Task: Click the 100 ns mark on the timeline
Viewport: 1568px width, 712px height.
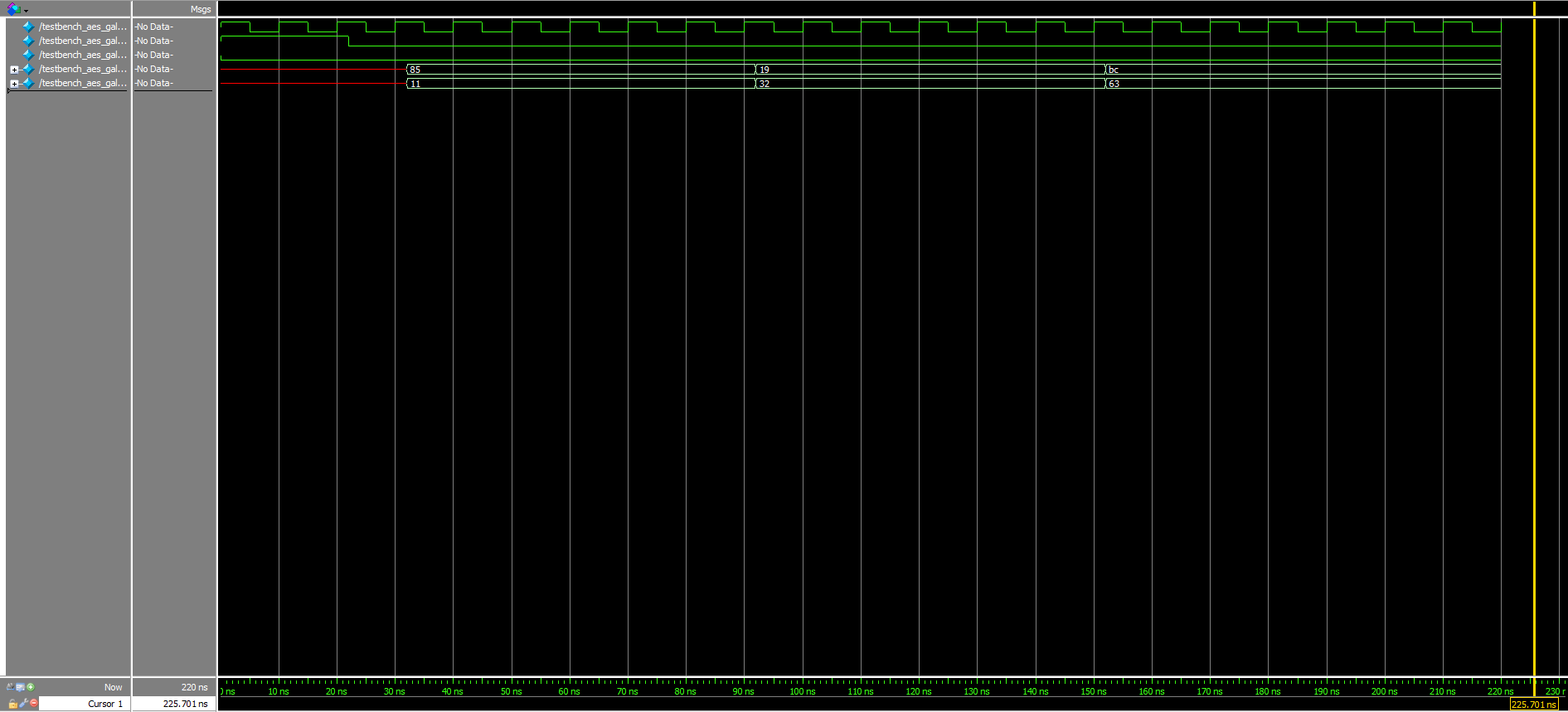Action: (x=802, y=691)
